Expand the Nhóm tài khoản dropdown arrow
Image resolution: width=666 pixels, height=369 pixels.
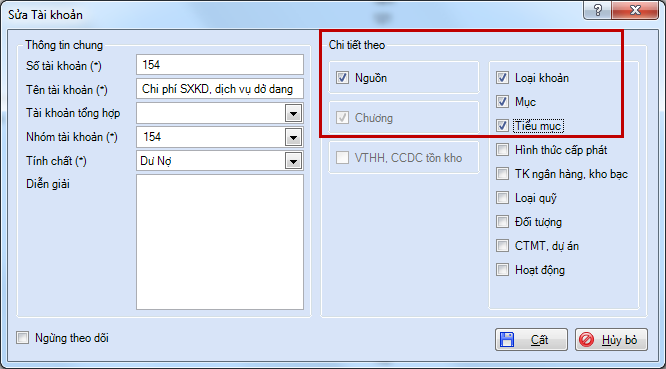click(x=293, y=137)
